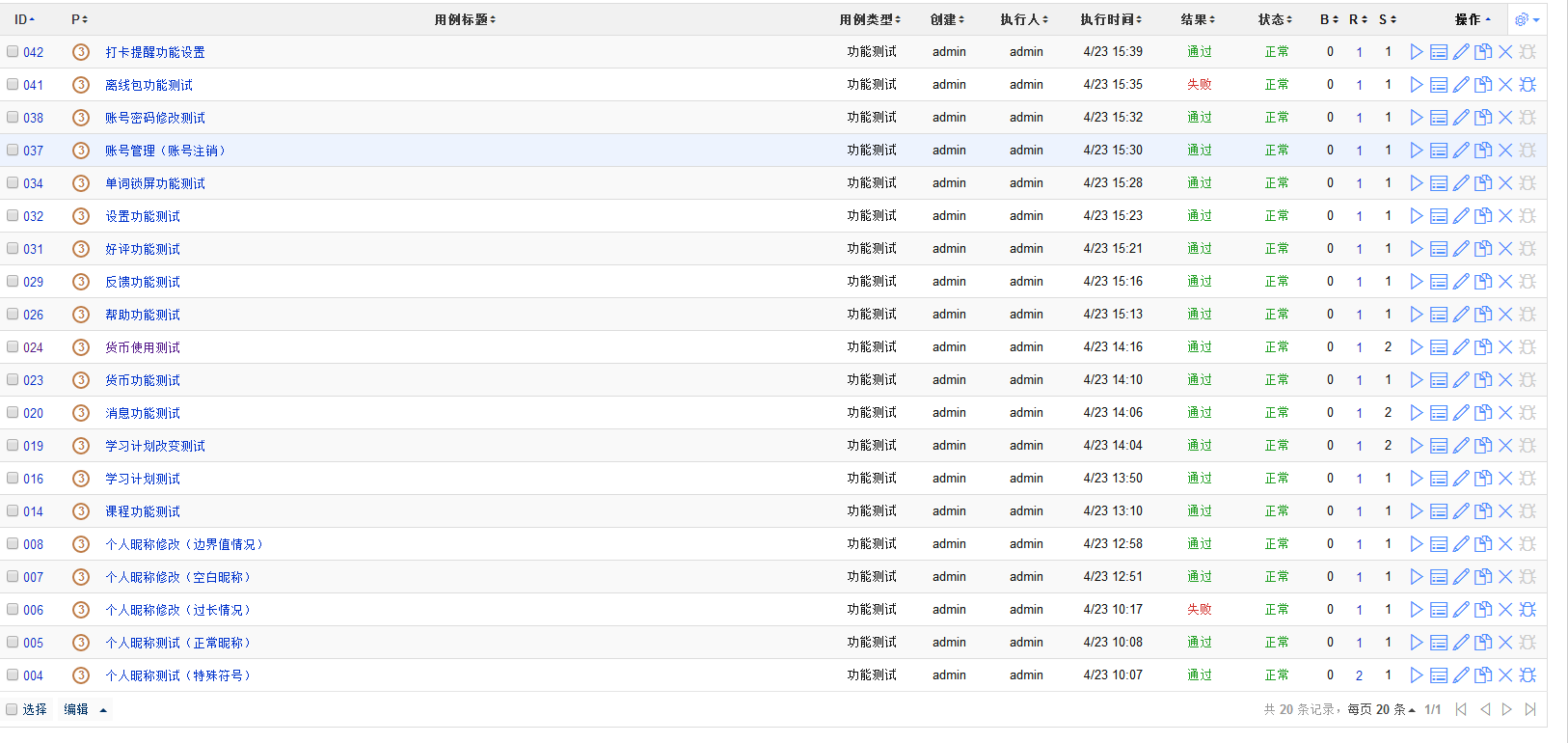This screenshot has height=743, width=1568.
Task: Expand the 编辑 dropdown arrow at bottom
Action: (x=103, y=710)
